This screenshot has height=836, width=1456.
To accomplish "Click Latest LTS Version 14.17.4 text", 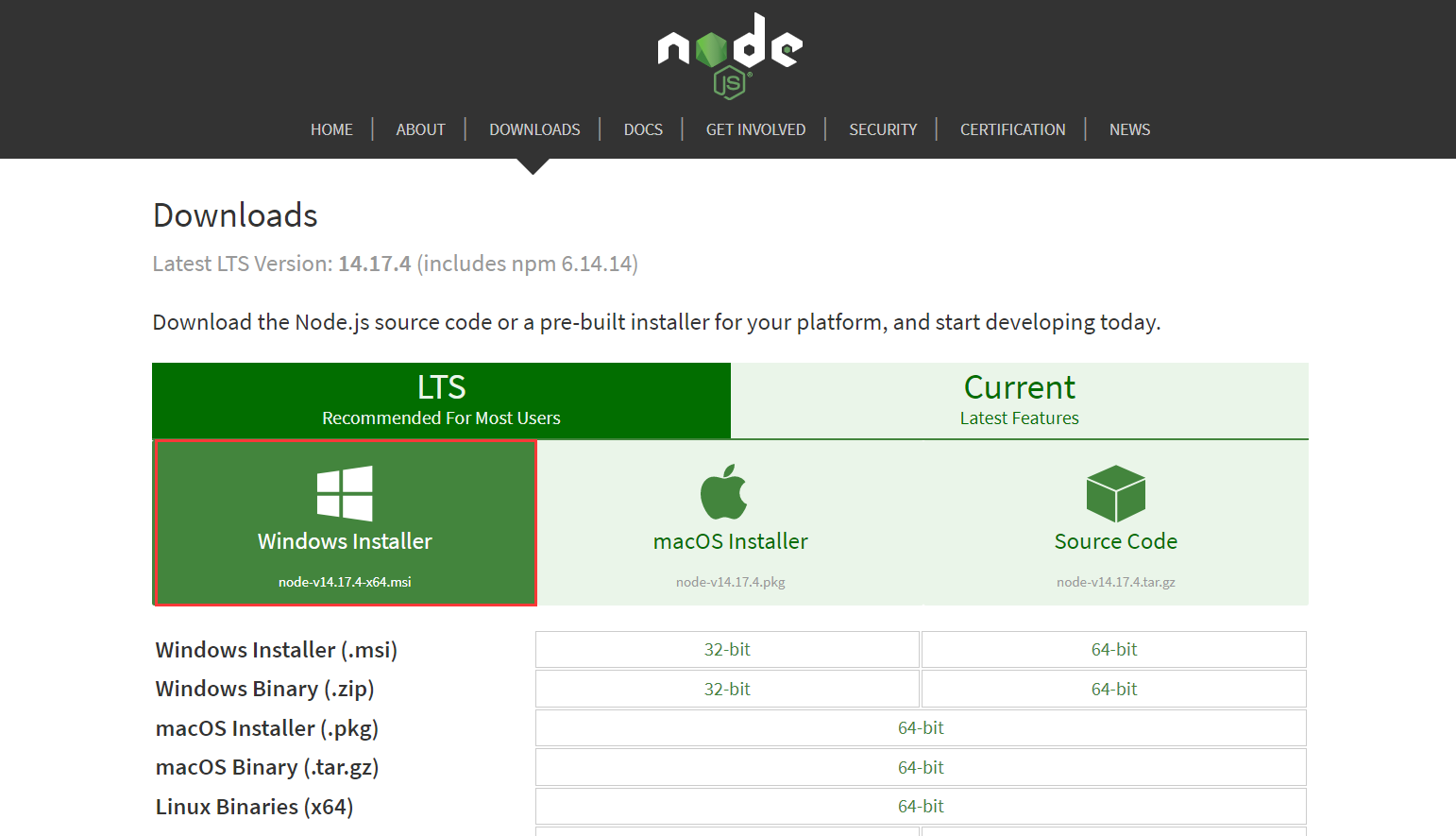I will [396, 264].
